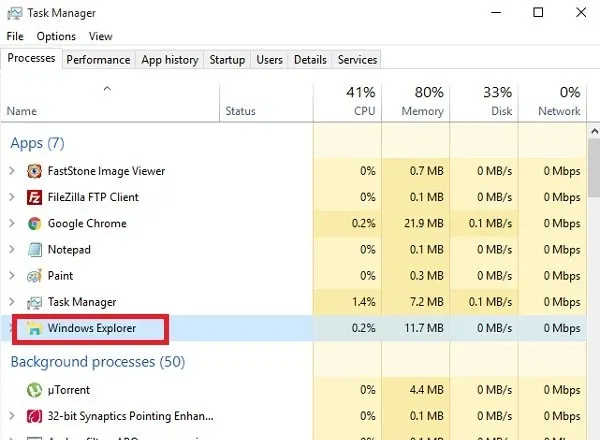Click the Synaptics Pointing Enhancer icon
Image resolution: width=600 pixels, height=440 pixels.
tap(34, 416)
